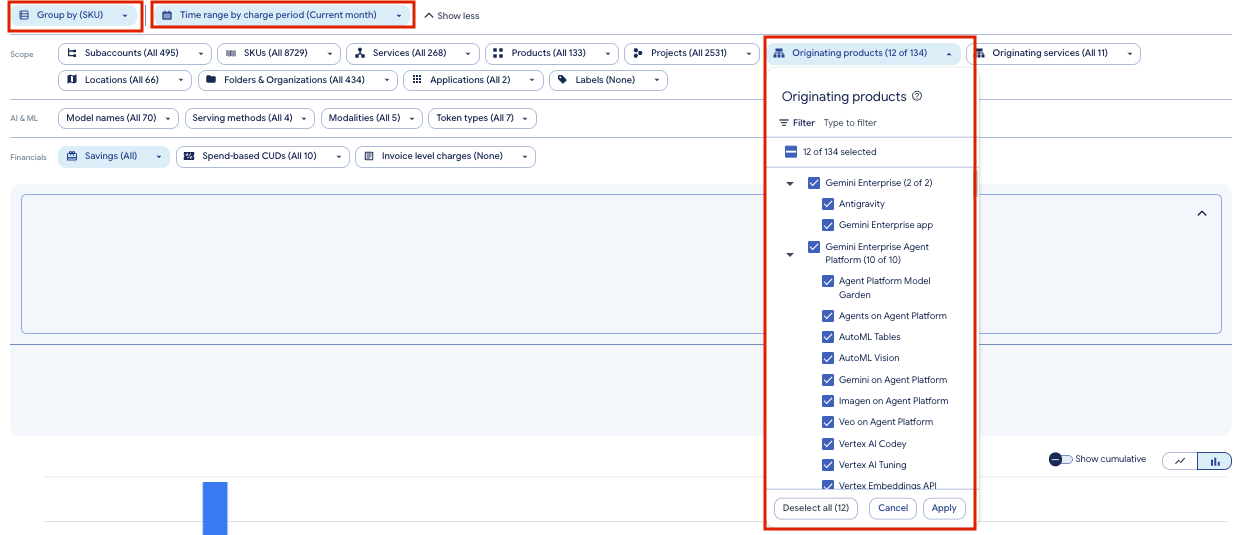Uncheck the Vertex AI Codey checkbox

pyautogui.click(x=828, y=444)
